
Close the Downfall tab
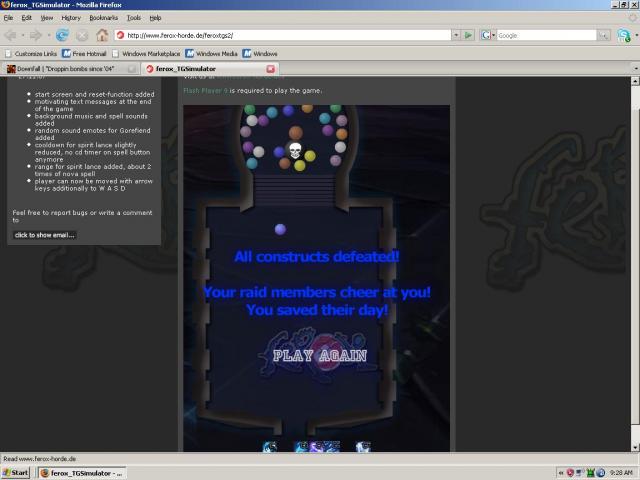tap(131, 69)
